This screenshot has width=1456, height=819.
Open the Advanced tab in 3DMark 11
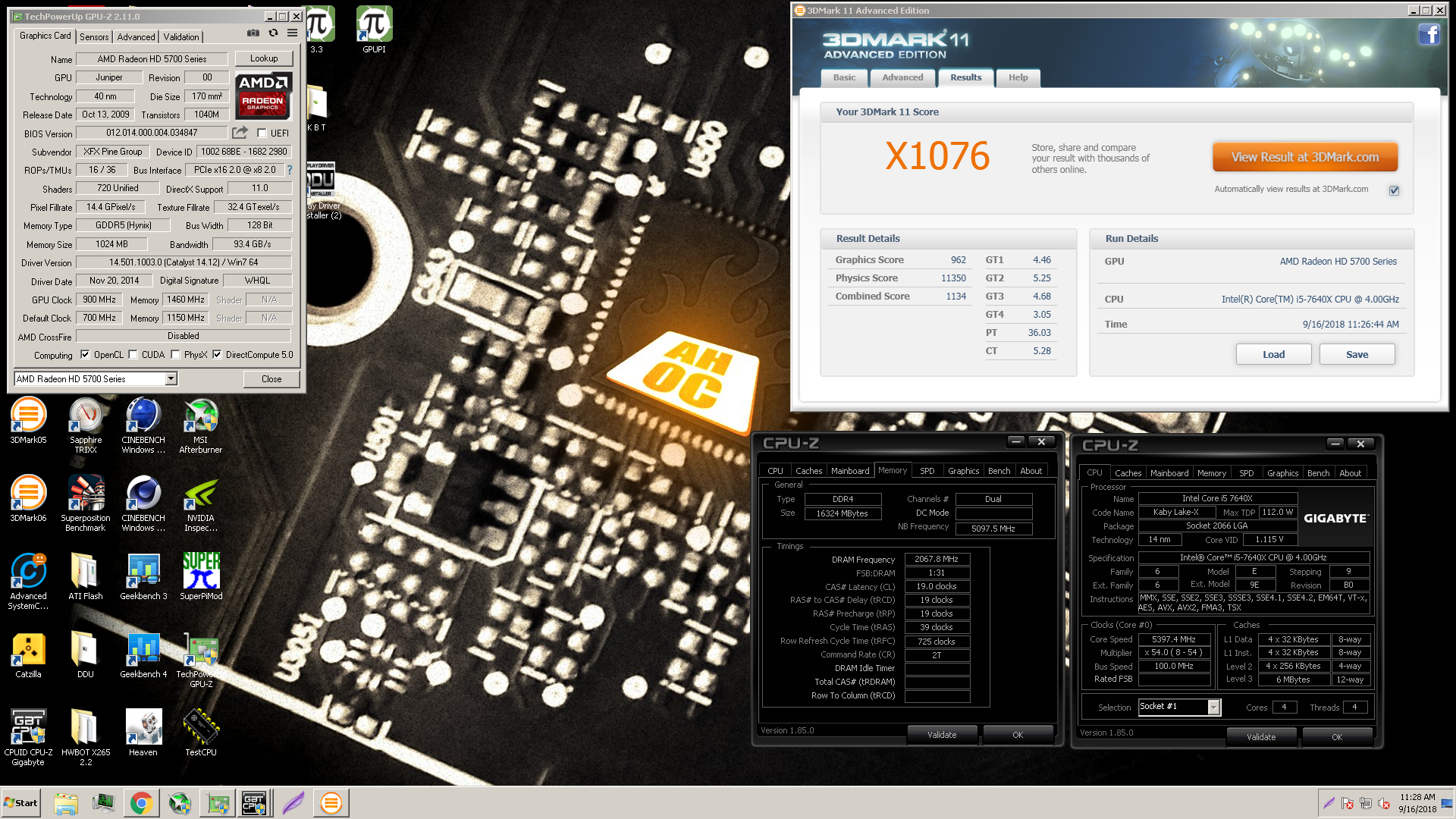click(x=902, y=77)
